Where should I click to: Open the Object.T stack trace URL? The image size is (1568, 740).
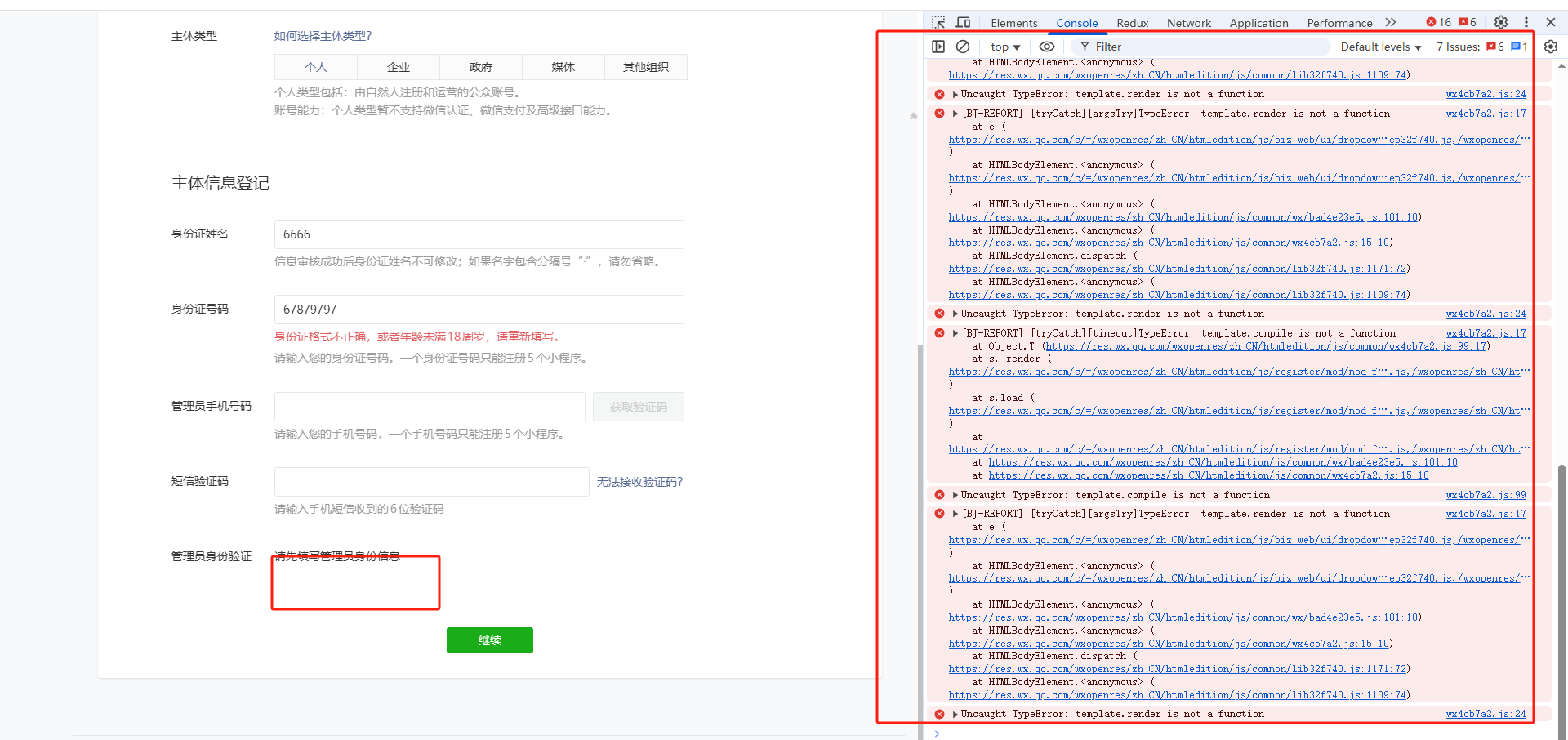pyautogui.click(x=1266, y=346)
